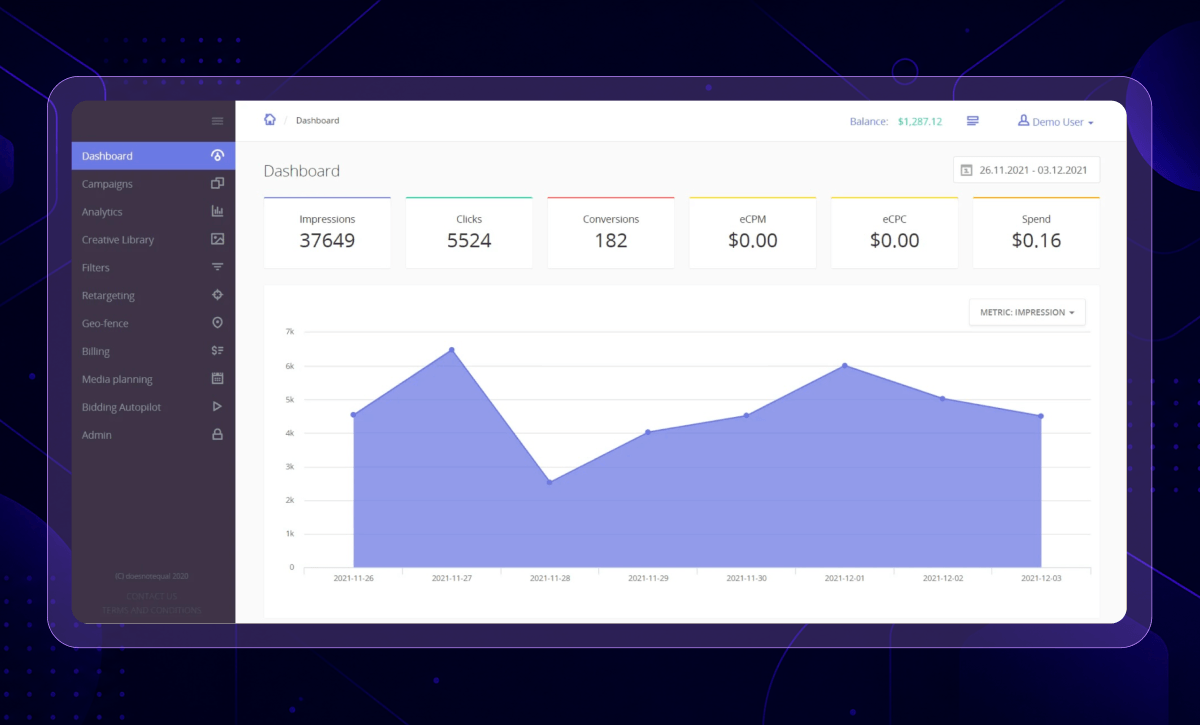Open Billing via its dollar icon
The width and height of the screenshot is (1200, 725).
217,351
